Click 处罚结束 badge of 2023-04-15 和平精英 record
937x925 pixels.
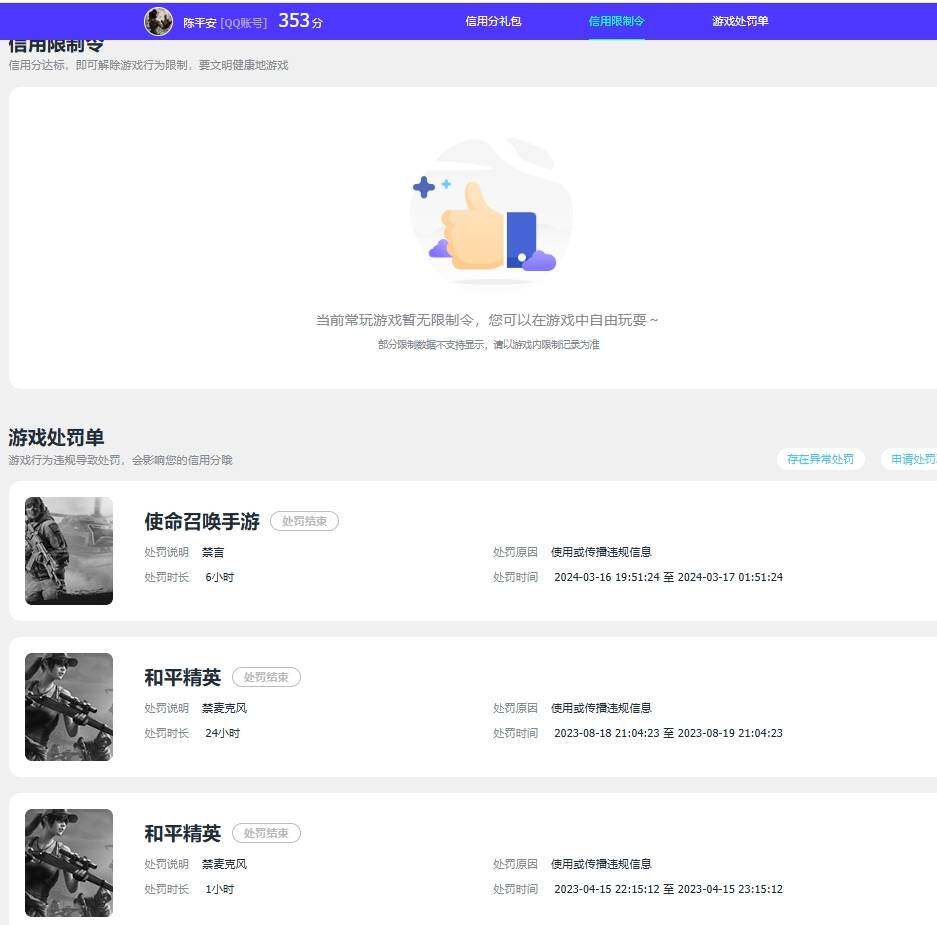[266, 833]
